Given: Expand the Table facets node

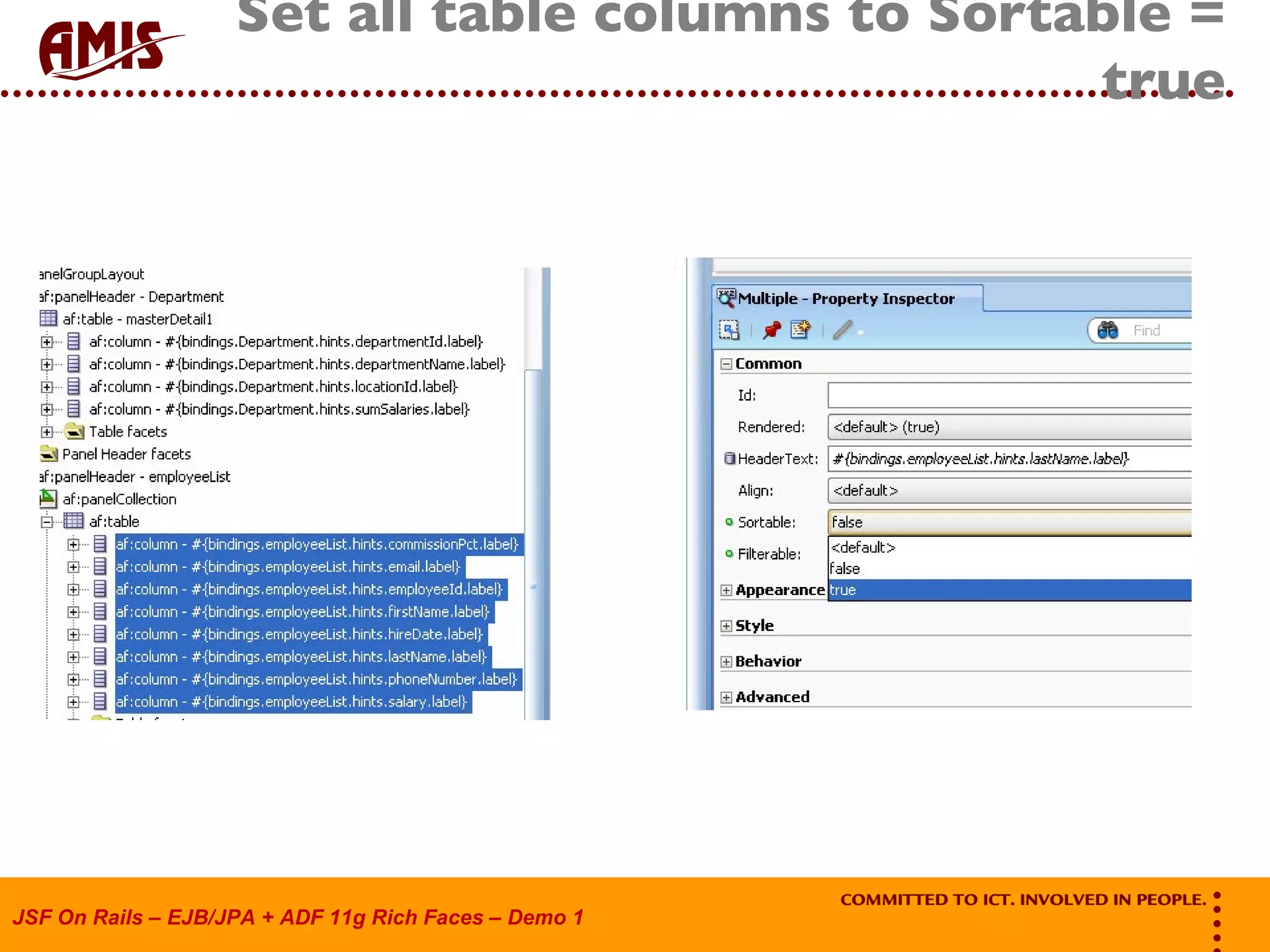Looking at the screenshot, I should point(47,432).
